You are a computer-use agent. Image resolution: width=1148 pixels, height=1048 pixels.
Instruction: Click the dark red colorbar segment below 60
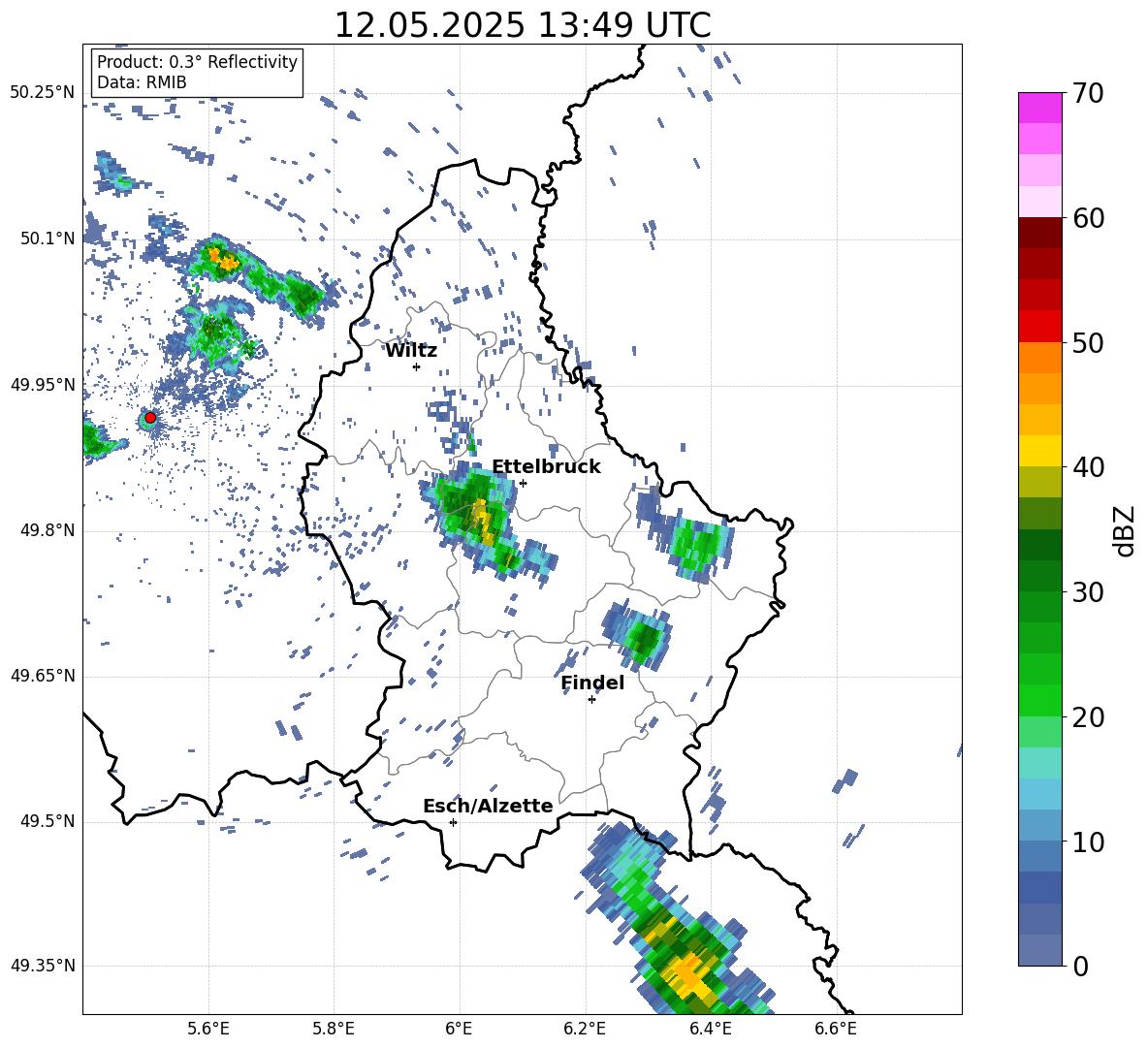point(1039,233)
